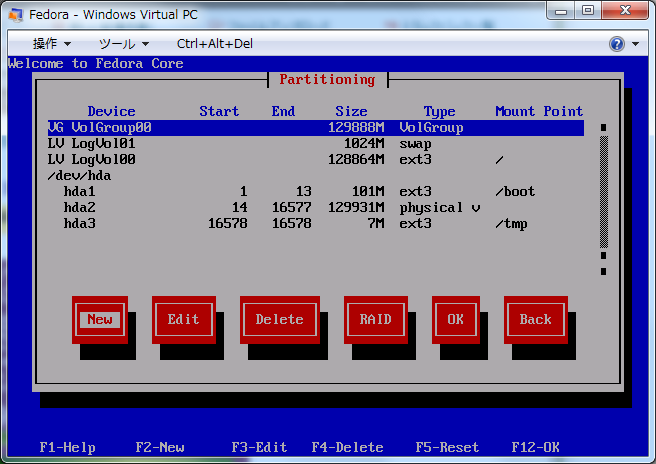Click the End column header
Image resolution: width=656 pixels, height=464 pixels.
tap(283, 111)
